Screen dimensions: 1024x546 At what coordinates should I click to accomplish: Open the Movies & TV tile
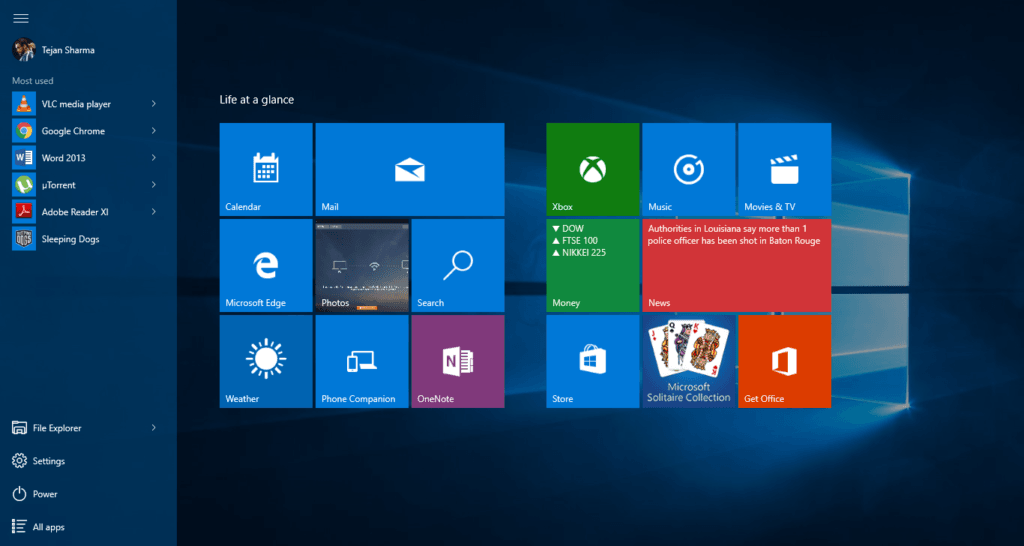click(x=784, y=169)
